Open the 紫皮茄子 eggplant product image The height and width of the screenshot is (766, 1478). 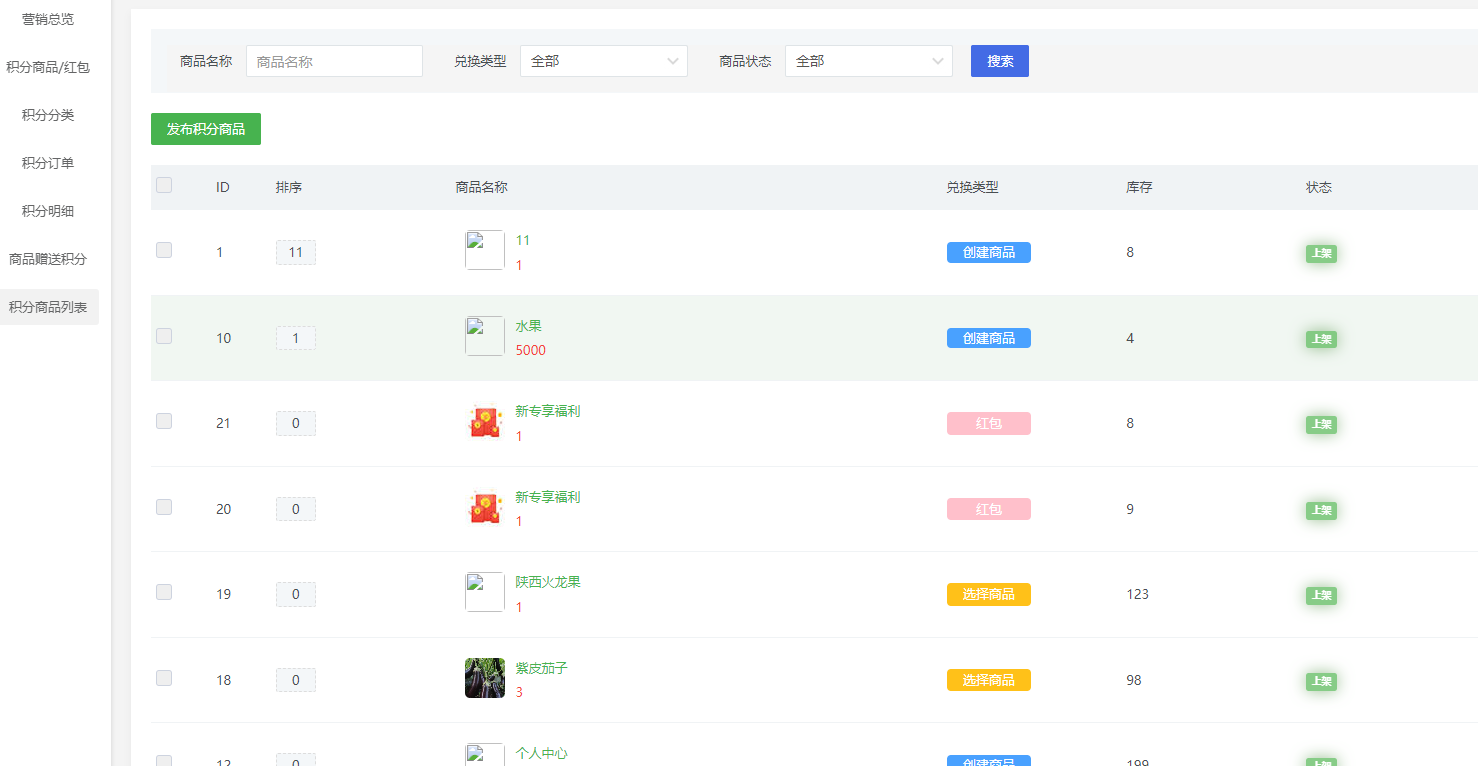(485, 678)
